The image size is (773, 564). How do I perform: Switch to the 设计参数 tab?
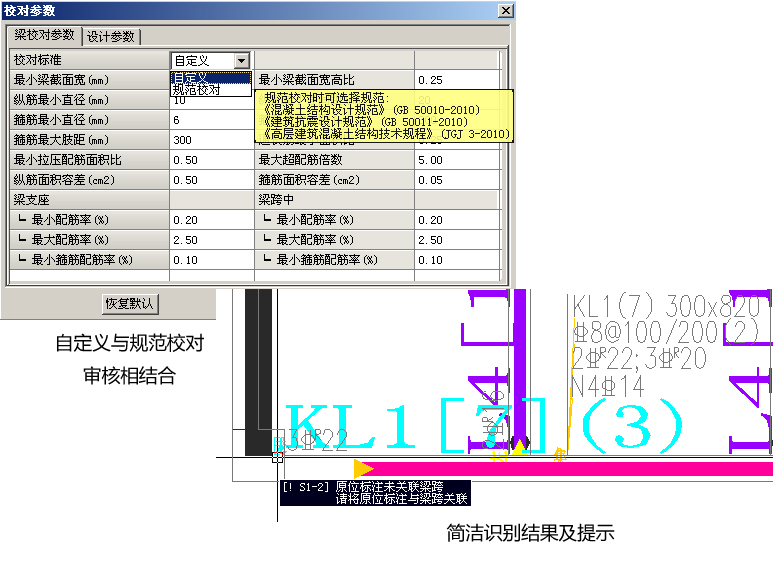click(111, 37)
